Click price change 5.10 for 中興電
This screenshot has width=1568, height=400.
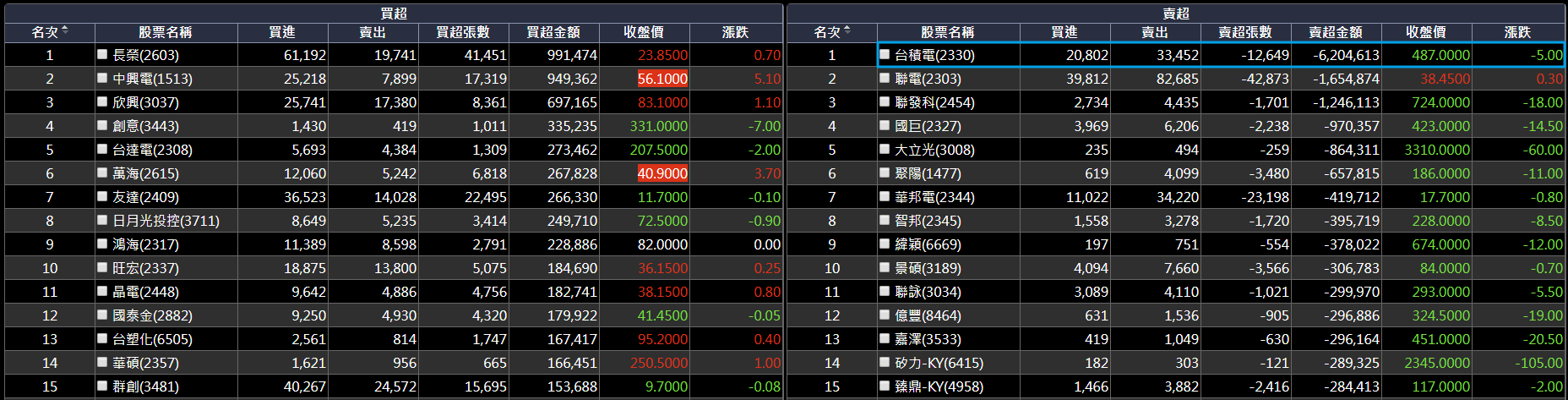[767, 79]
